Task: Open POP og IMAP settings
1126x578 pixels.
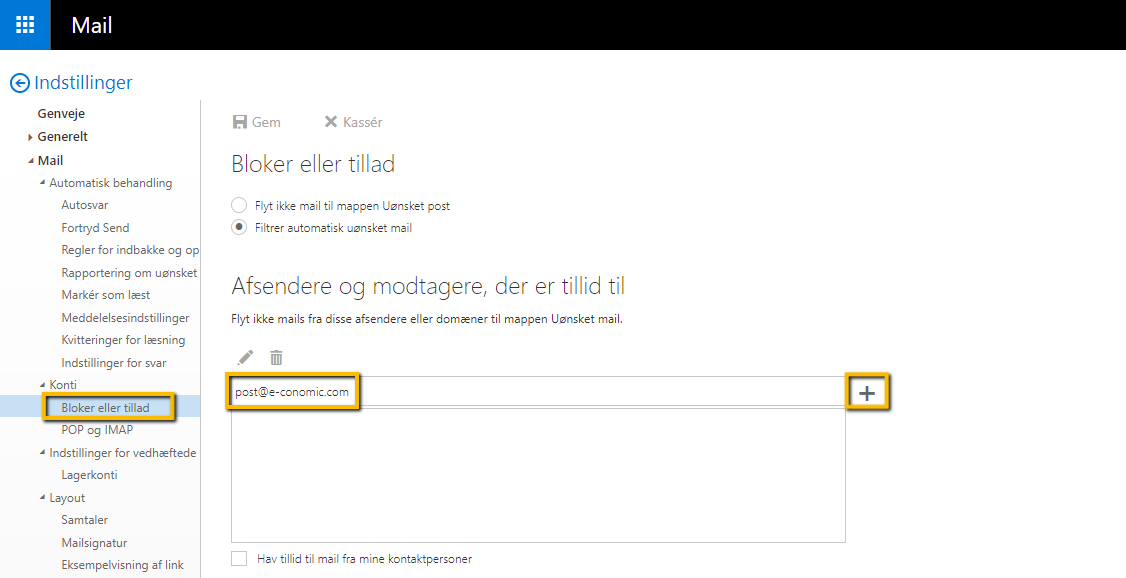Action: coord(98,429)
